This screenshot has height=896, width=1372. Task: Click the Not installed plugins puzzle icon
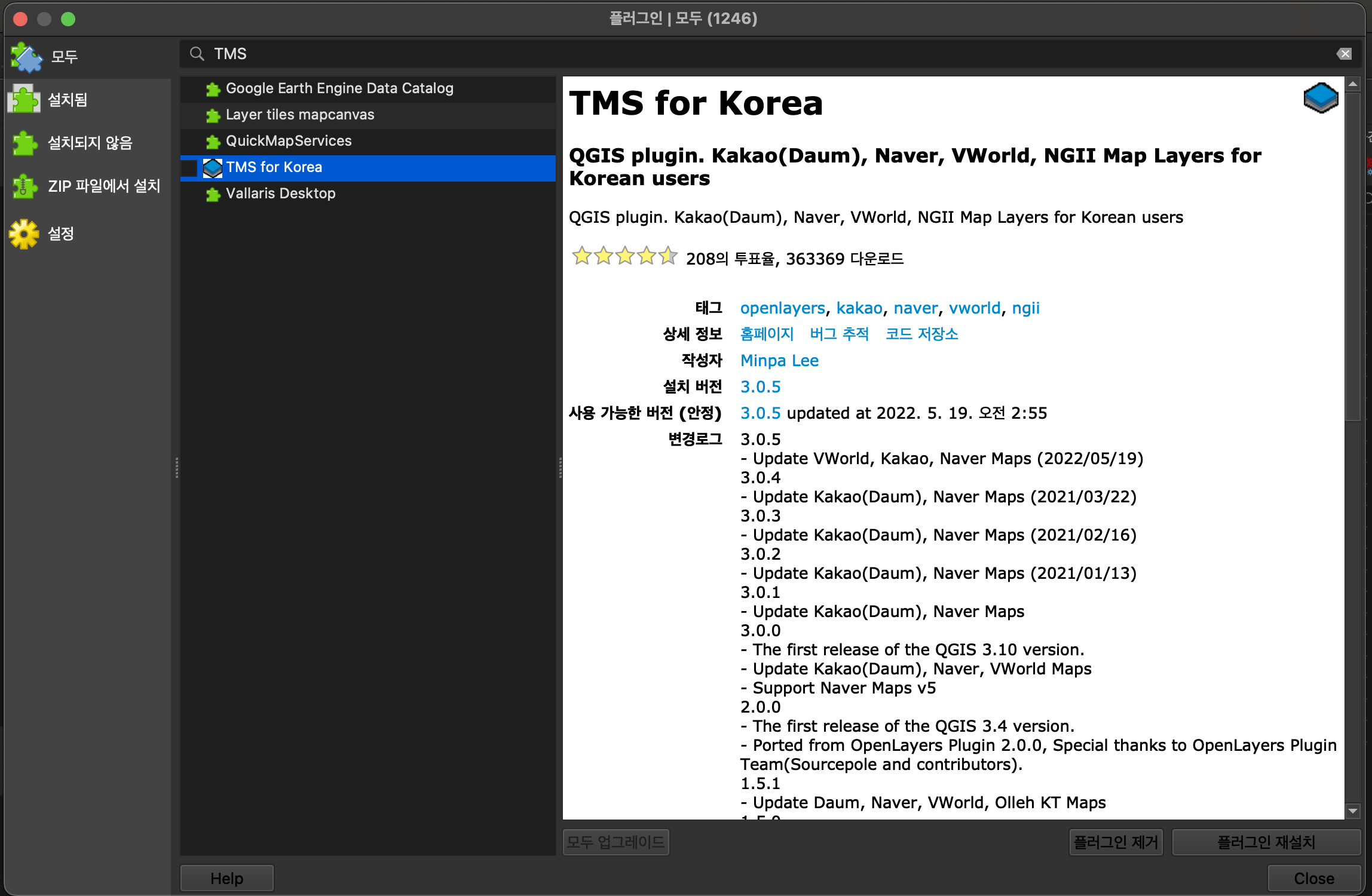pos(25,143)
